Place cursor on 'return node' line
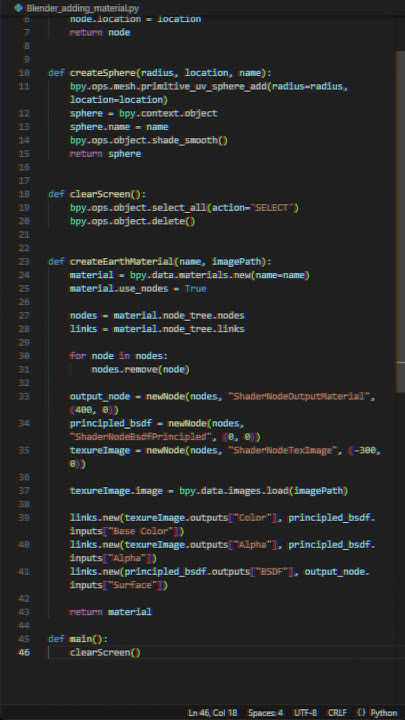 (x=100, y=33)
